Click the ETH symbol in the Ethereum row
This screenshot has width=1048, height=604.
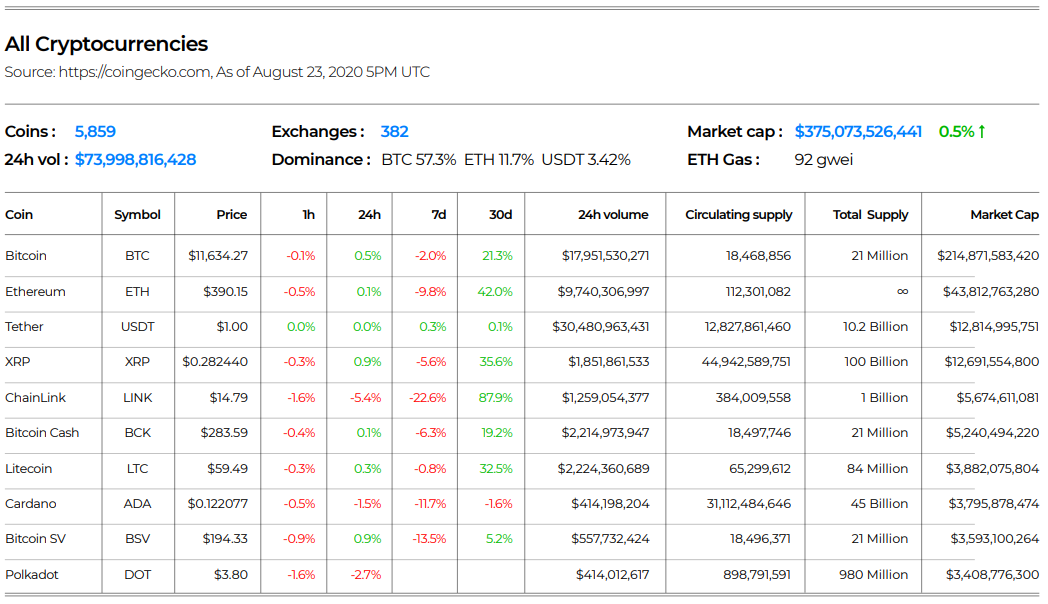pos(137,292)
